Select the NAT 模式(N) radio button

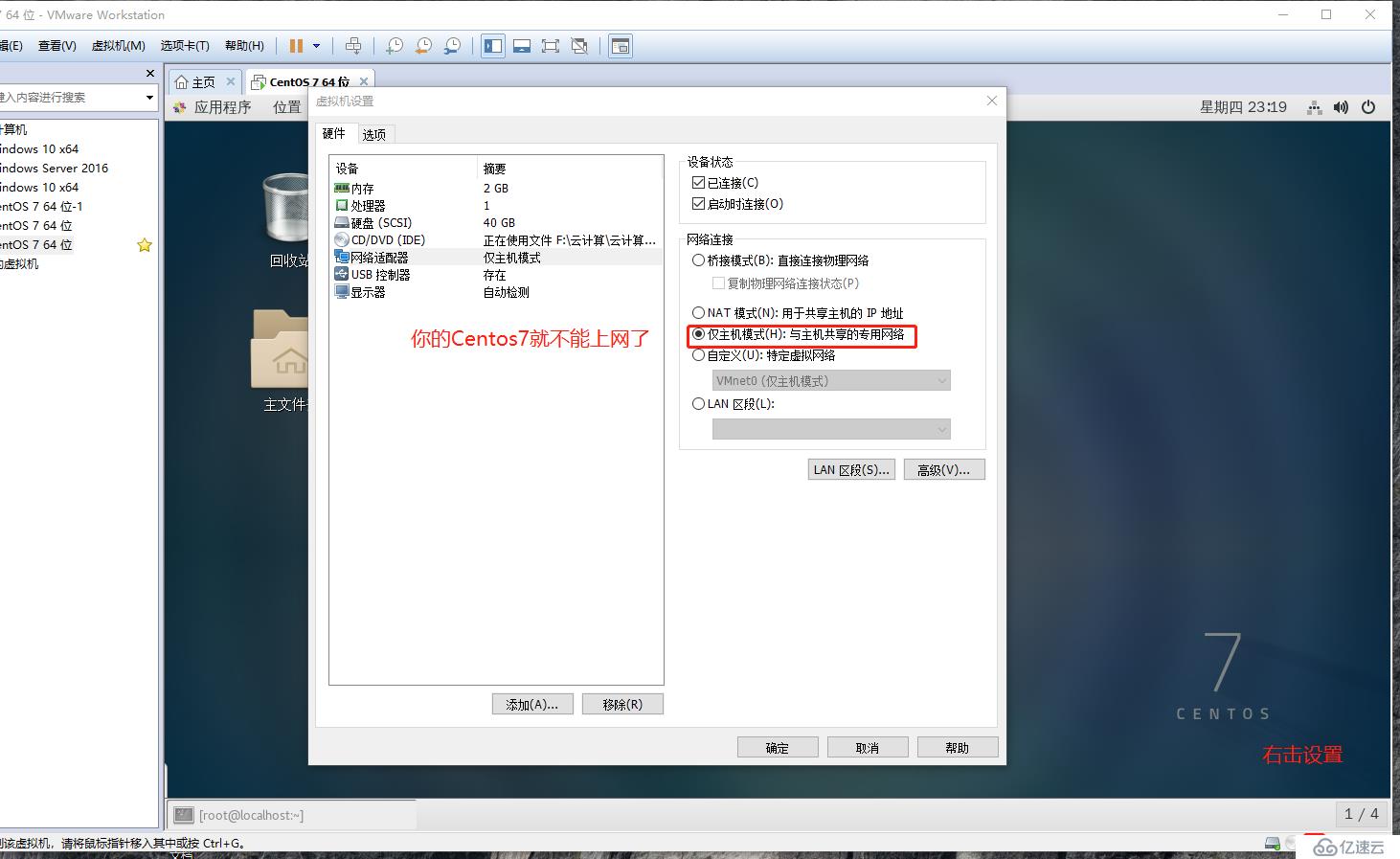698,313
